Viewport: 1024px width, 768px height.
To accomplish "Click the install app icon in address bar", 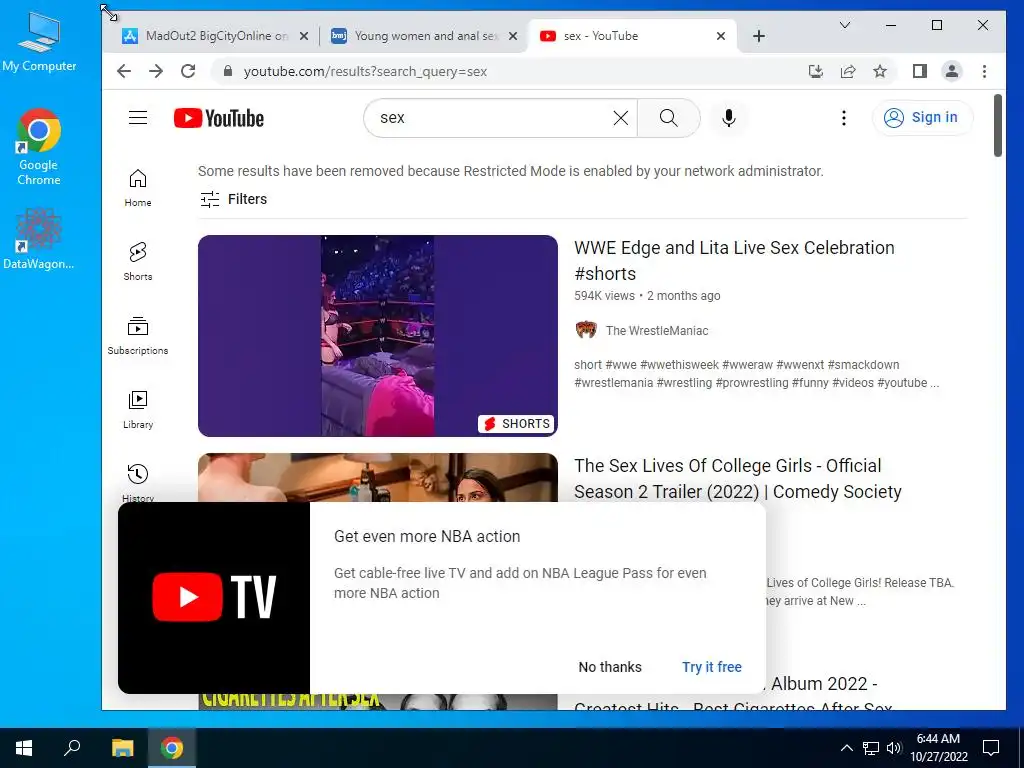I will pos(816,71).
